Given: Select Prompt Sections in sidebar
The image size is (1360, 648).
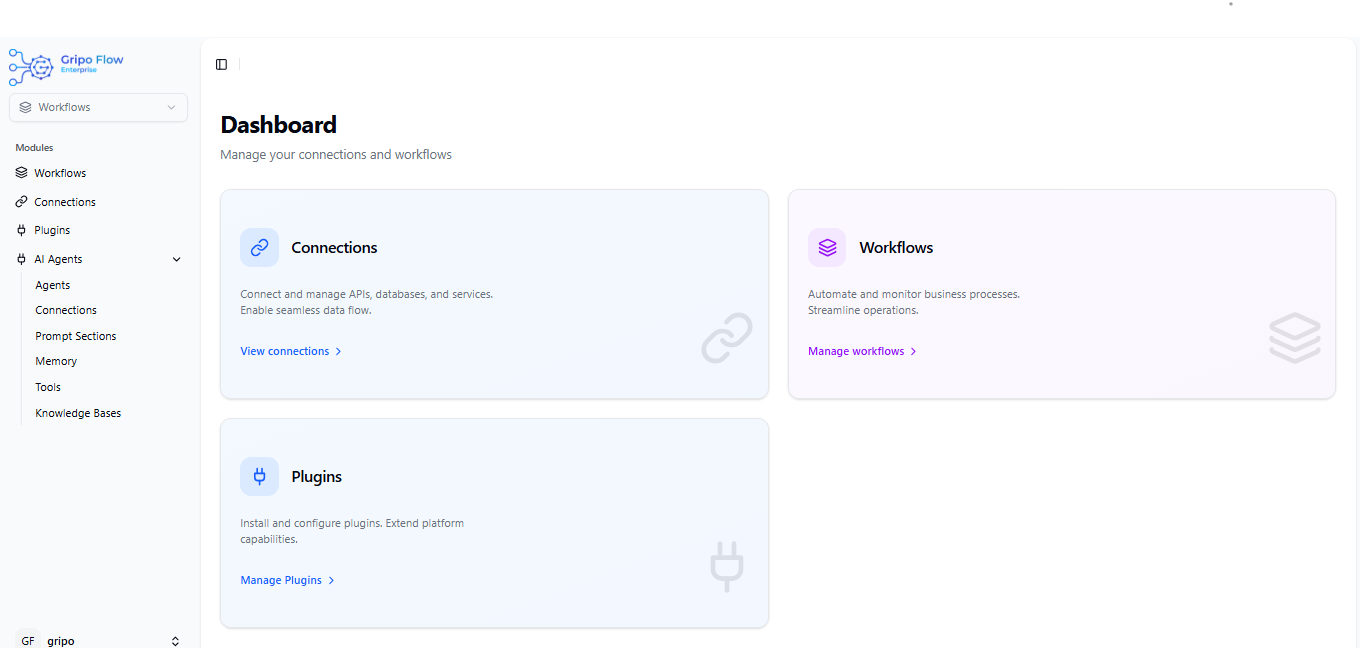Looking at the screenshot, I should [76, 336].
